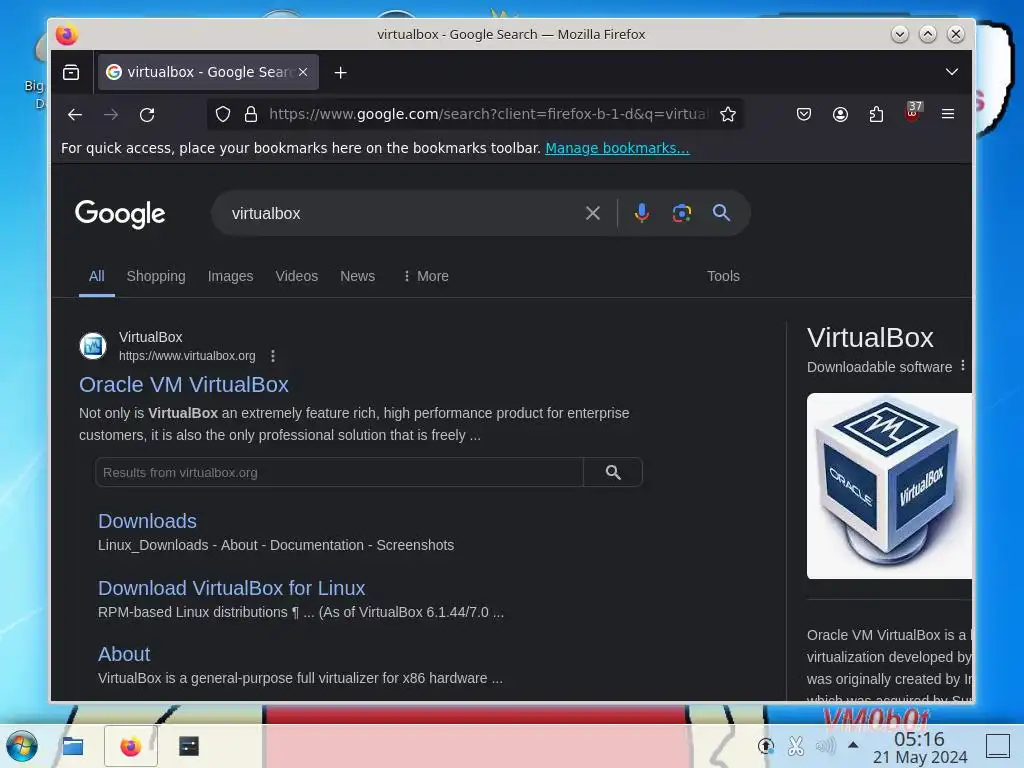Expand hidden system tray icons arrow
The height and width of the screenshot is (768, 1024).
[853, 744]
